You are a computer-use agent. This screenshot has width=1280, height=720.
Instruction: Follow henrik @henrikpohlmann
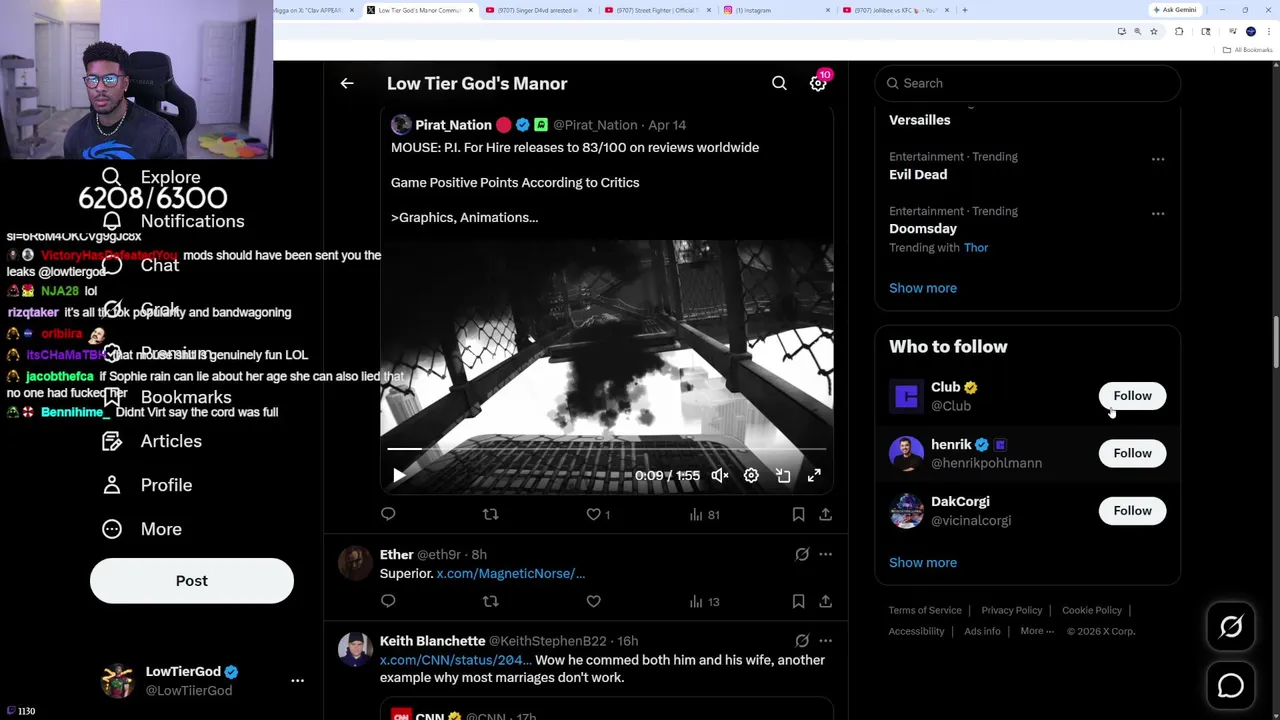point(1132,453)
